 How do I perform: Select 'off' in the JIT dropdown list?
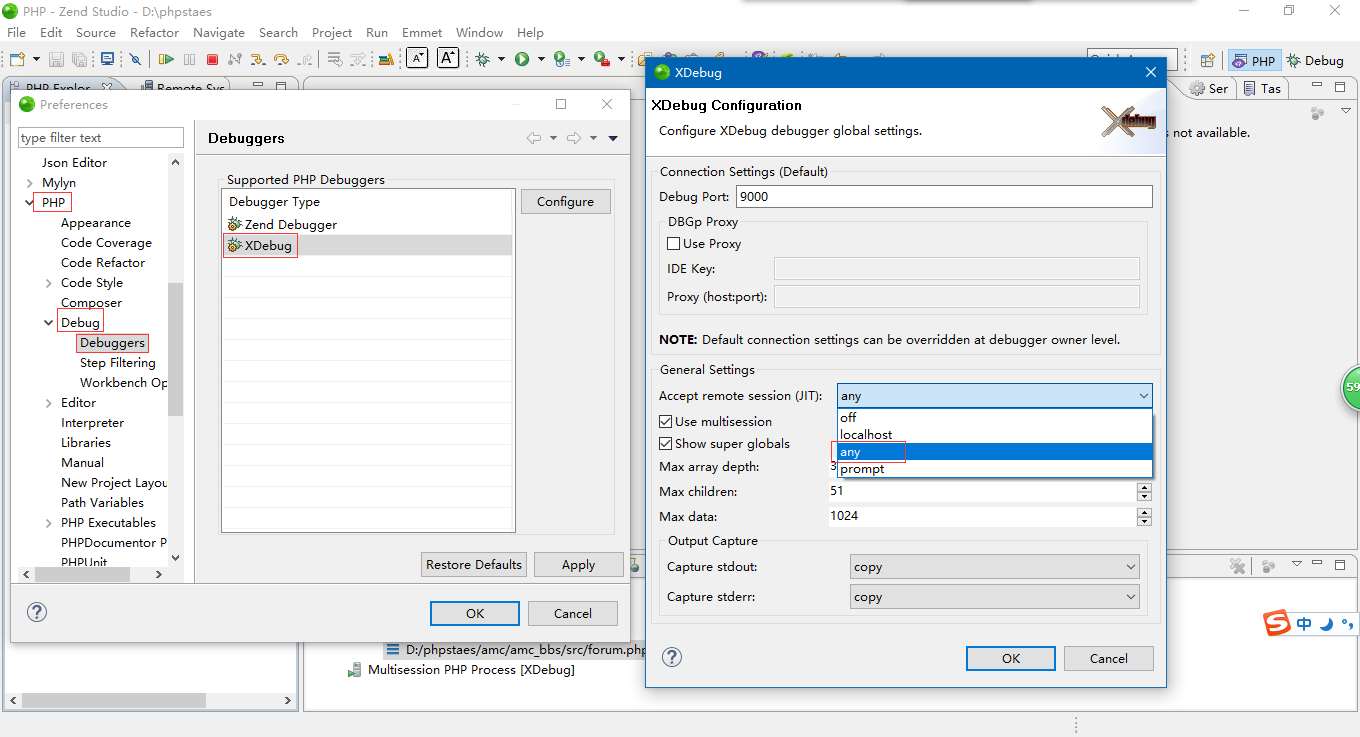coord(994,417)
